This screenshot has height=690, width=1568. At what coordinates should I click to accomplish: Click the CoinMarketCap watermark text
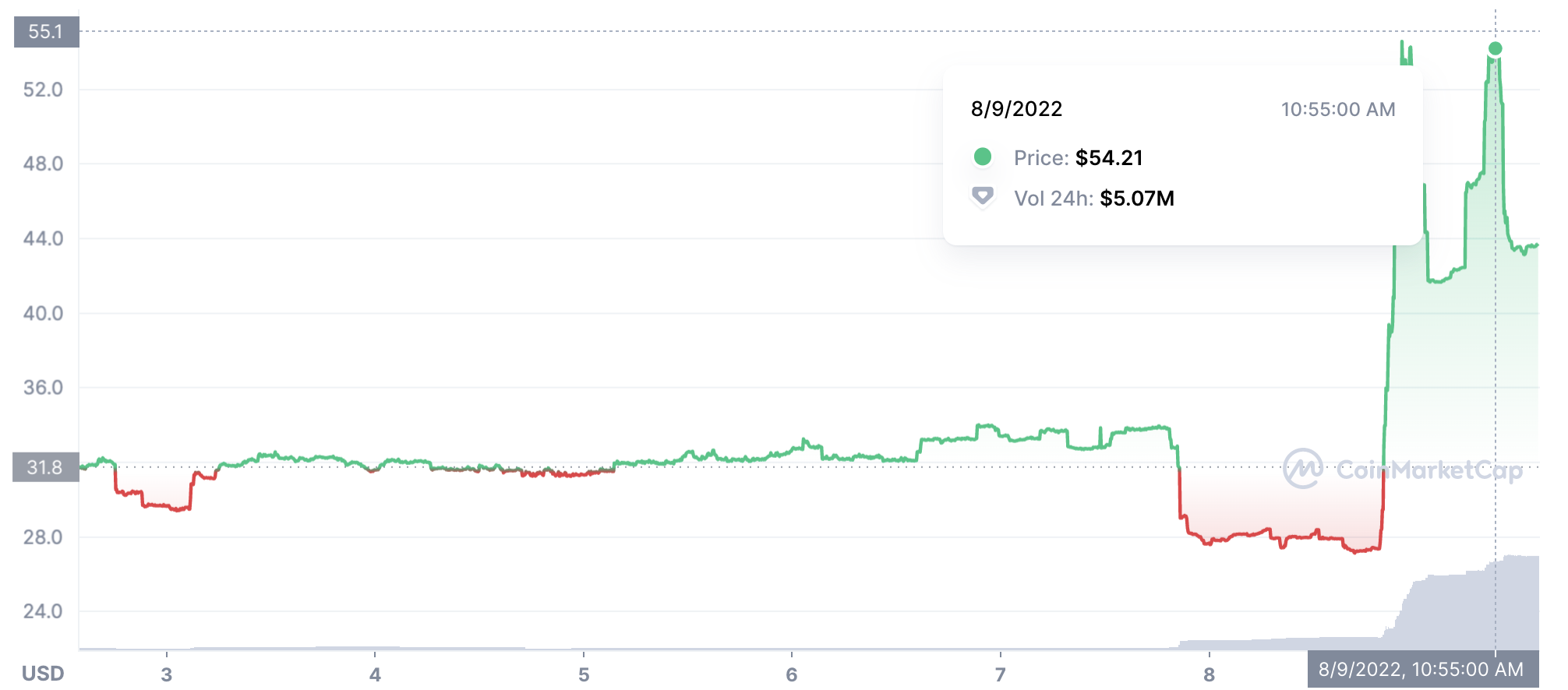coord(1429,470)
